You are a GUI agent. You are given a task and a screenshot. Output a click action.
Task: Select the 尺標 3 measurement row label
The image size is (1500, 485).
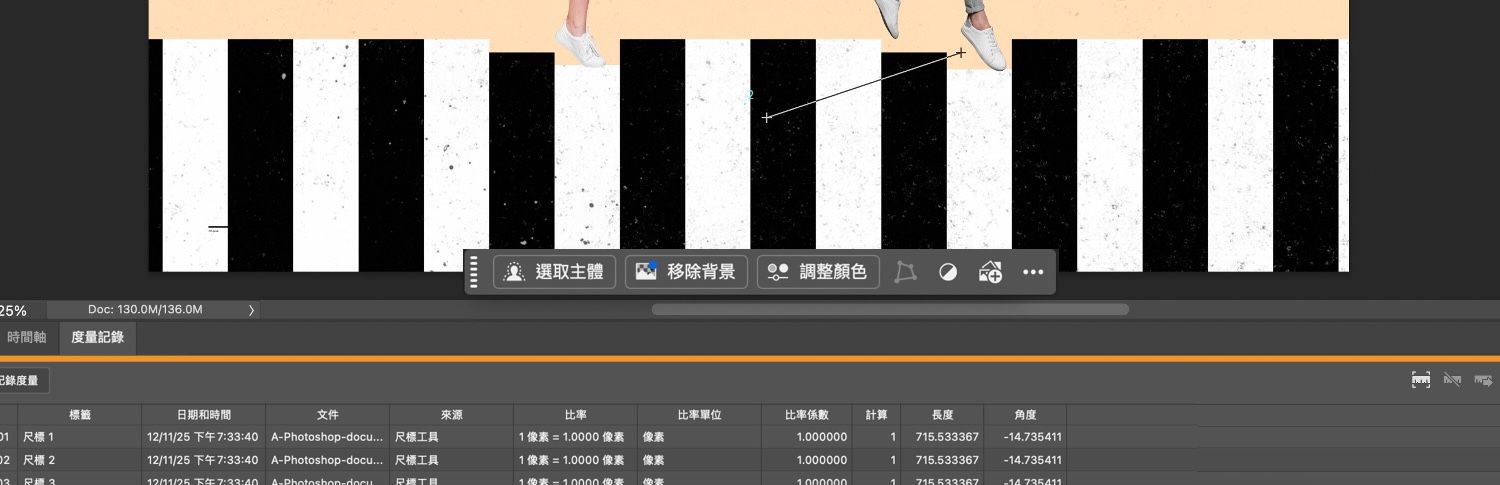[39, 481]
